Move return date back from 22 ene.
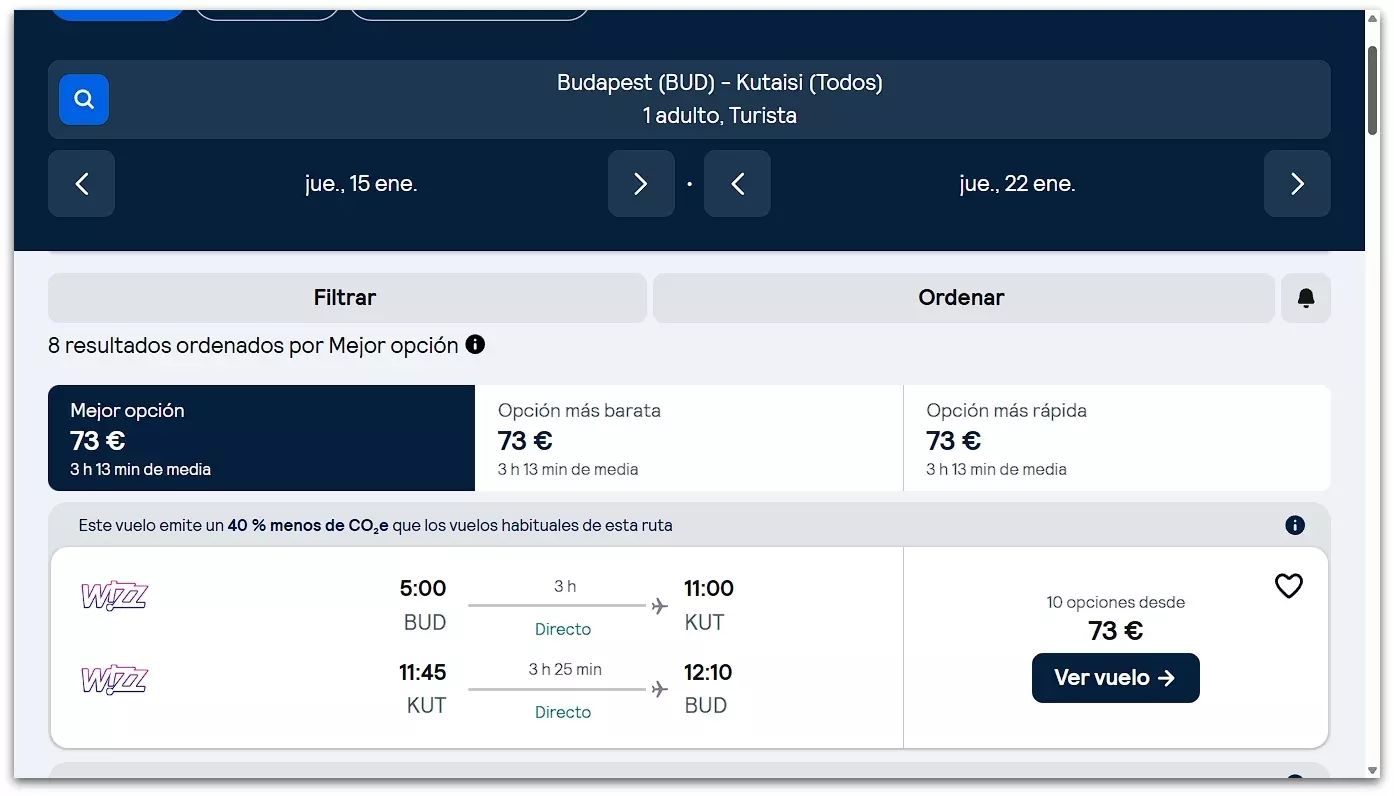Viewport: 1394px width, 796px height. [737, 184]
